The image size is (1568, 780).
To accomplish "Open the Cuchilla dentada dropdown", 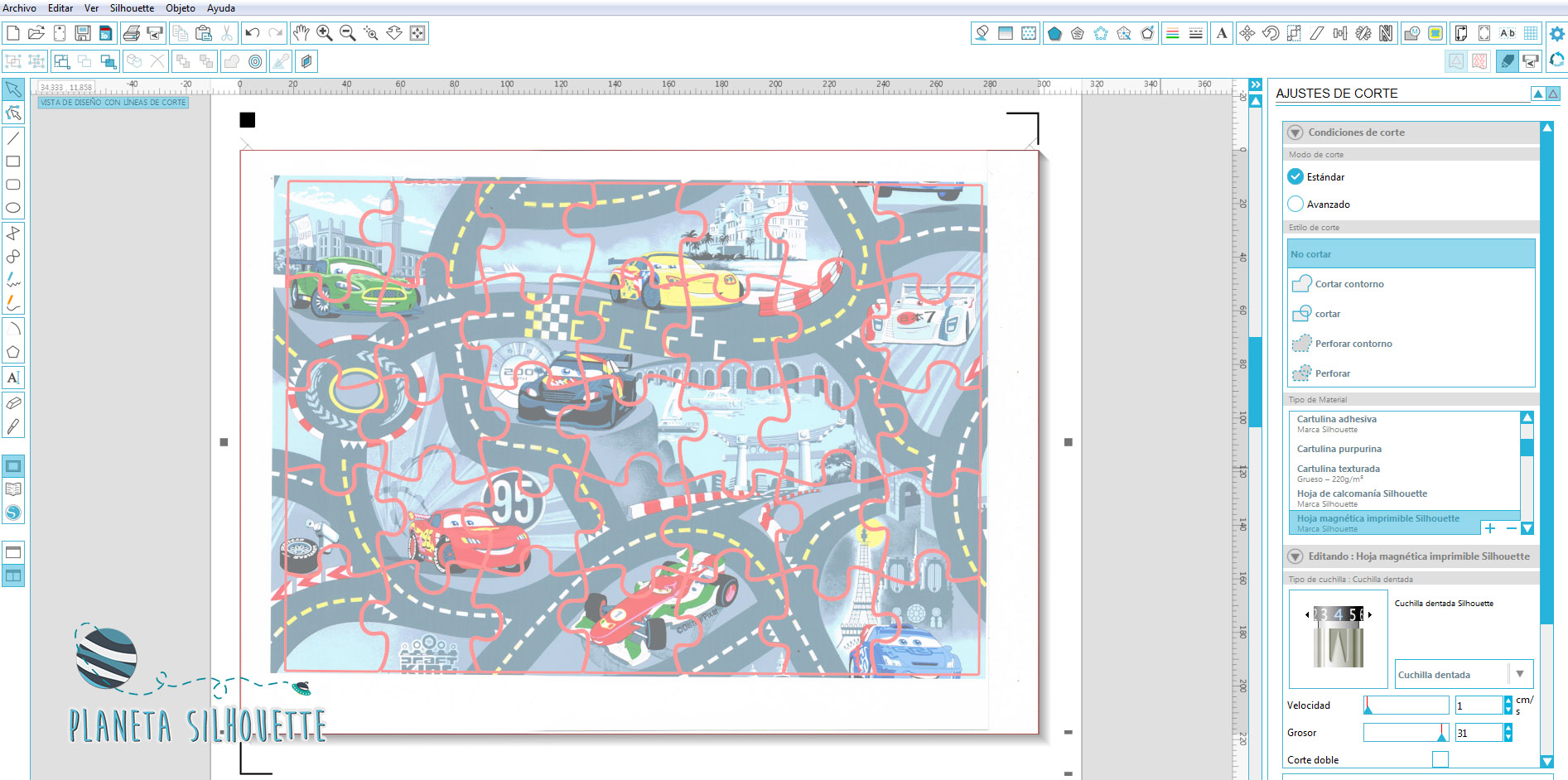I will coord(1464,674).
